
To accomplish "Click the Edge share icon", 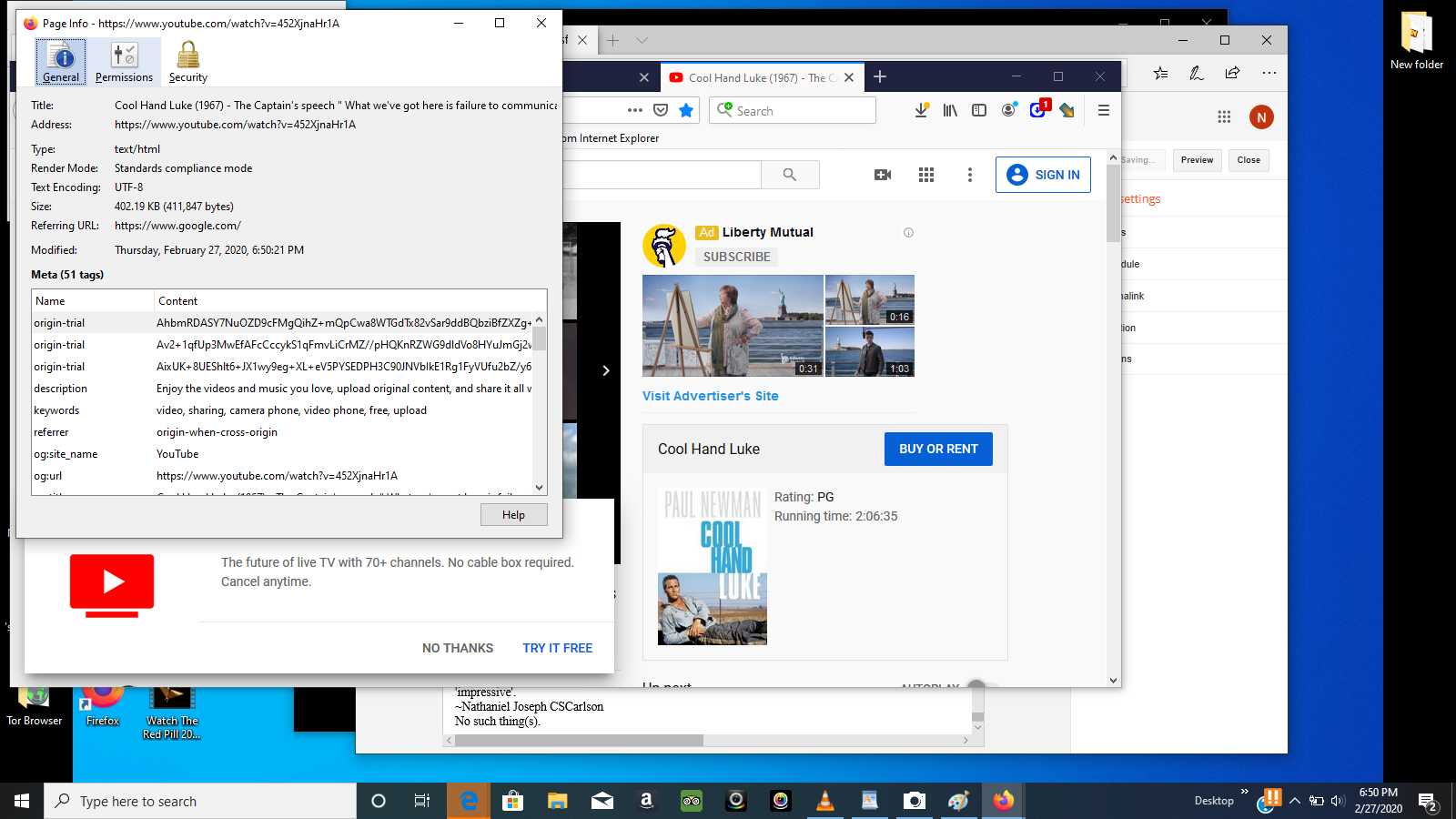I will (x=1232, y=73).
